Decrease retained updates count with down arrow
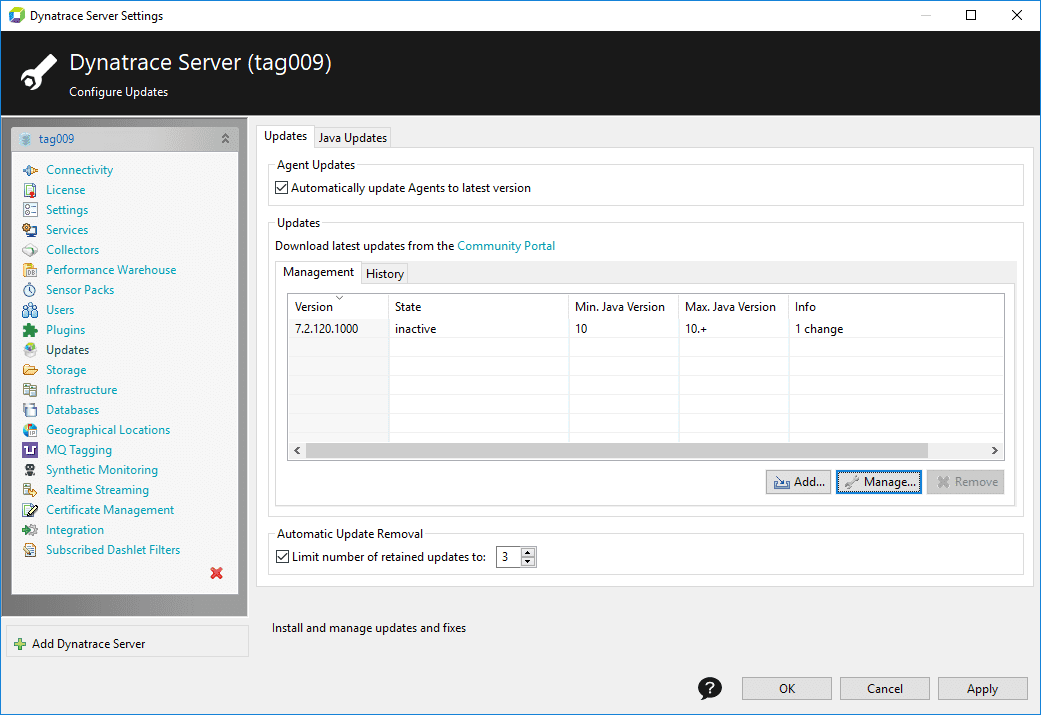This screenshot has height=715, width=1041. (x=528, y=562)
